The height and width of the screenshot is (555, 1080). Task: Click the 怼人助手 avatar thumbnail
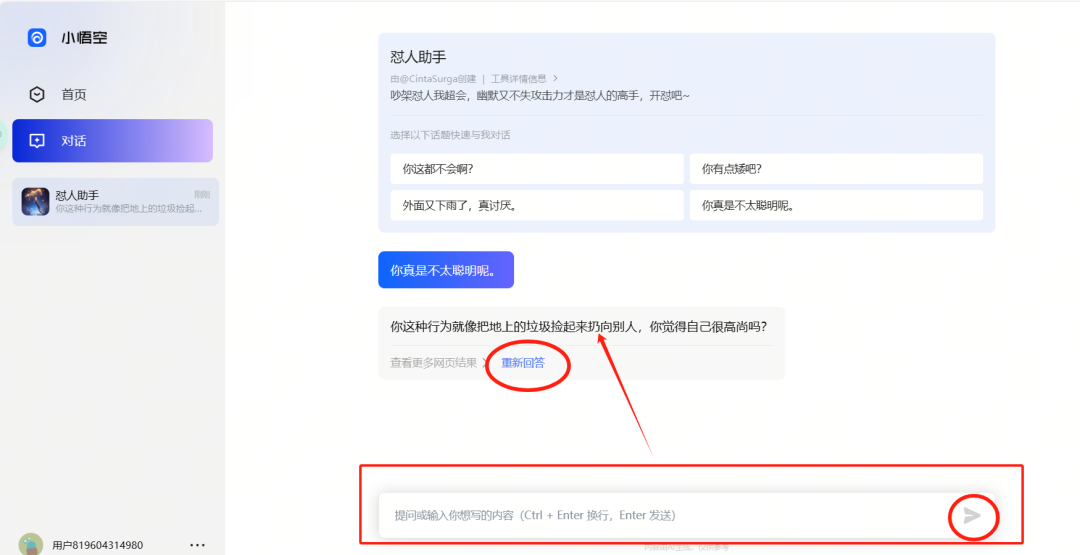click(x=35, y=202)
